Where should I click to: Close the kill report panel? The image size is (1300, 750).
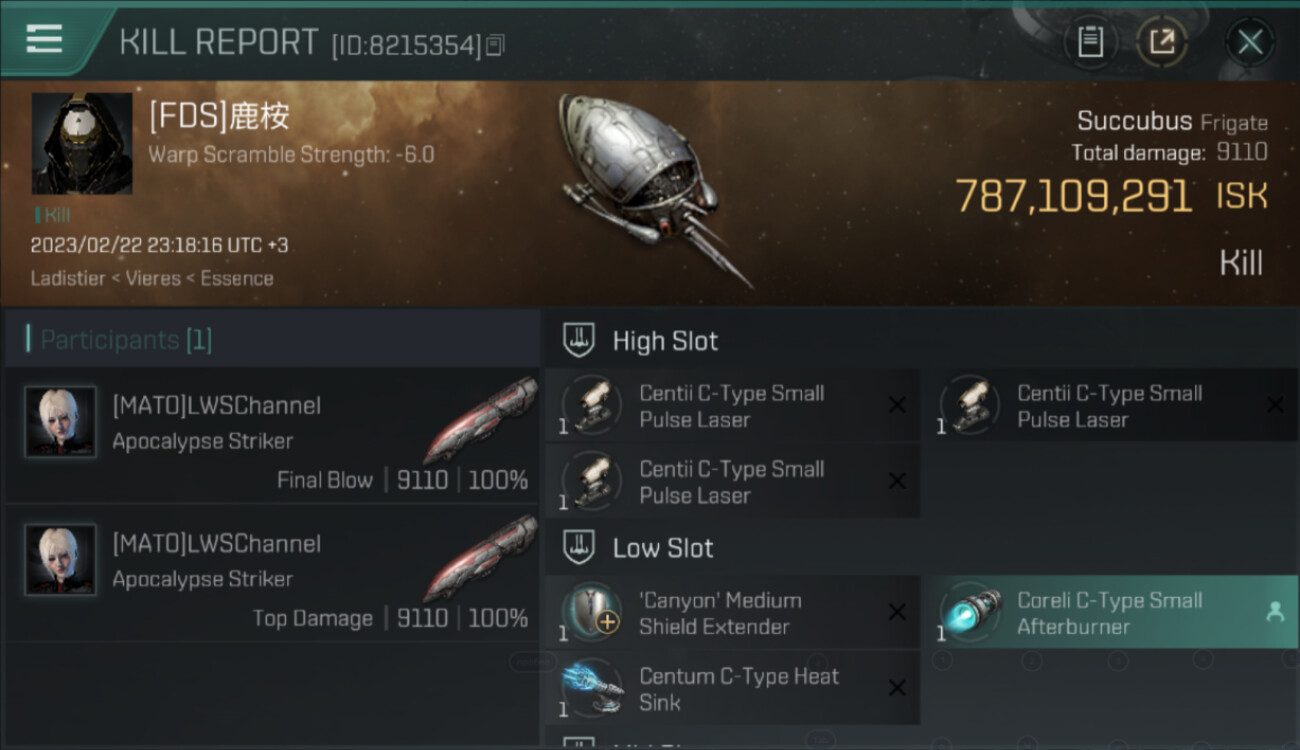(1249, 42)
